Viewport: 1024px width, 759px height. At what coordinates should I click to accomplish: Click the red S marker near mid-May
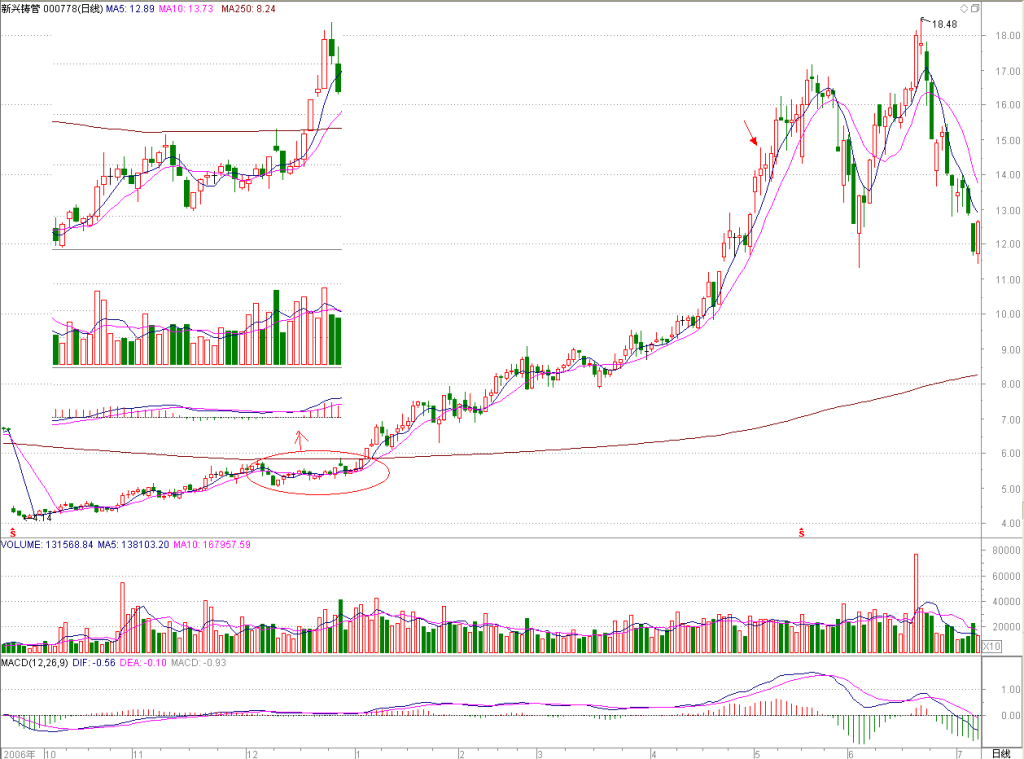point(801,534)
